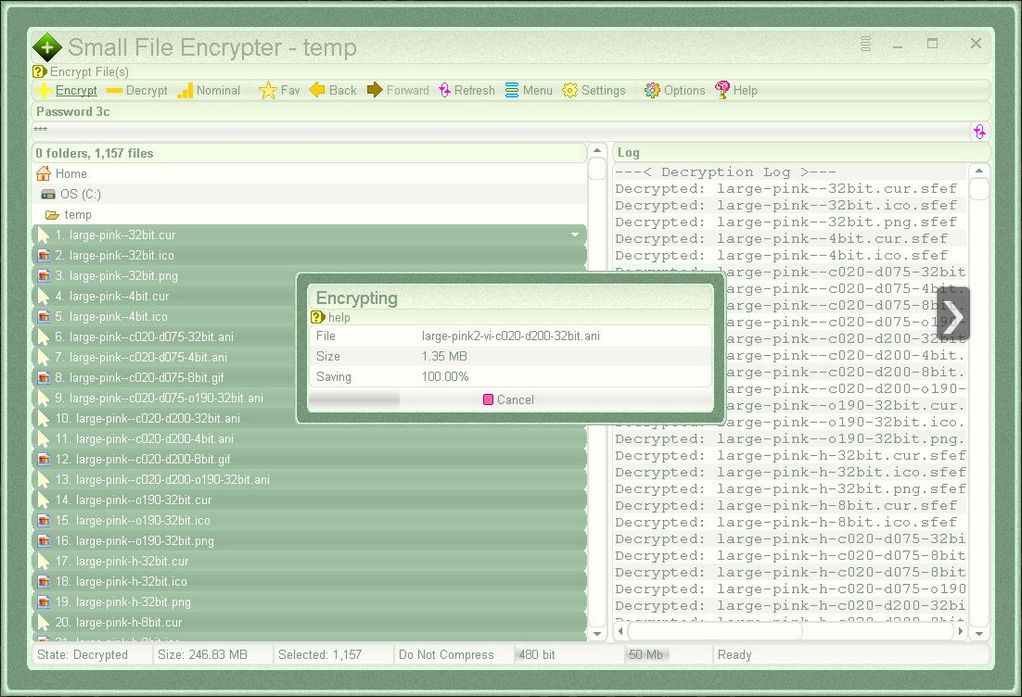Click file list scroll up arrow
Image resolution: width=1022 pixels, height=697 pixels.
597,151
